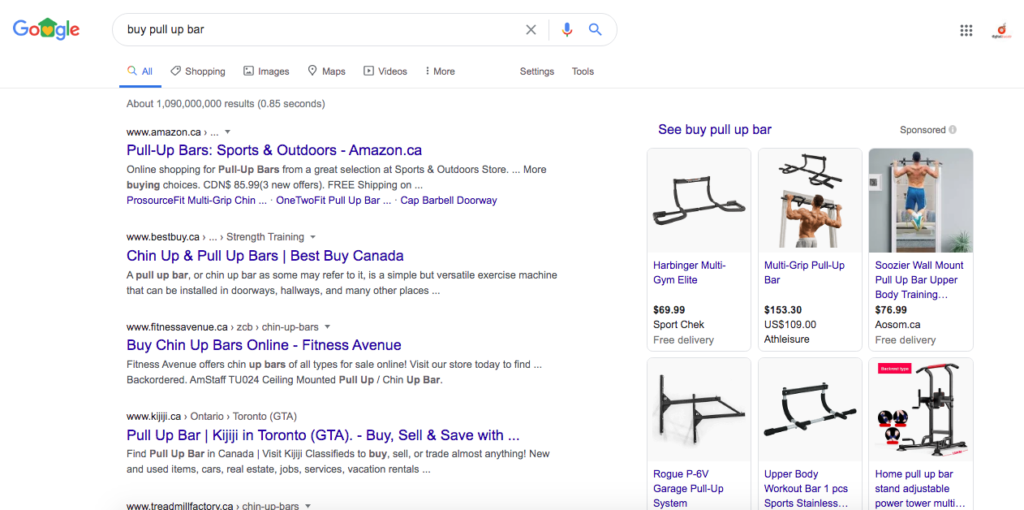Open the account profile avatar
Screen dimensions: 1024x510
click(x=1000, y=30)
